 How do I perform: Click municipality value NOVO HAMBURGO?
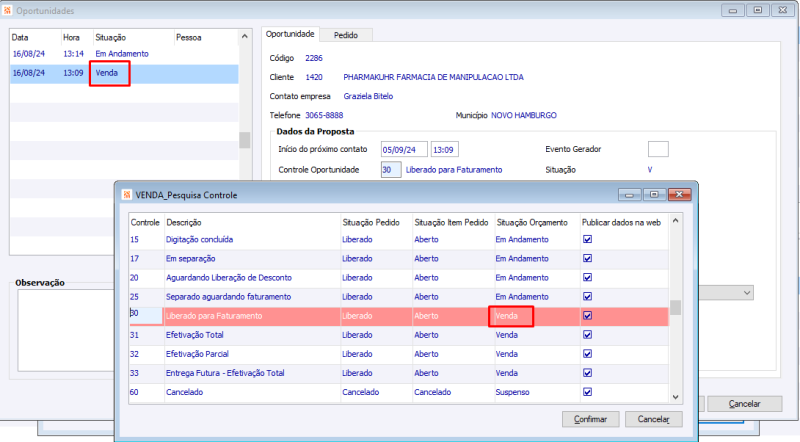523,115
